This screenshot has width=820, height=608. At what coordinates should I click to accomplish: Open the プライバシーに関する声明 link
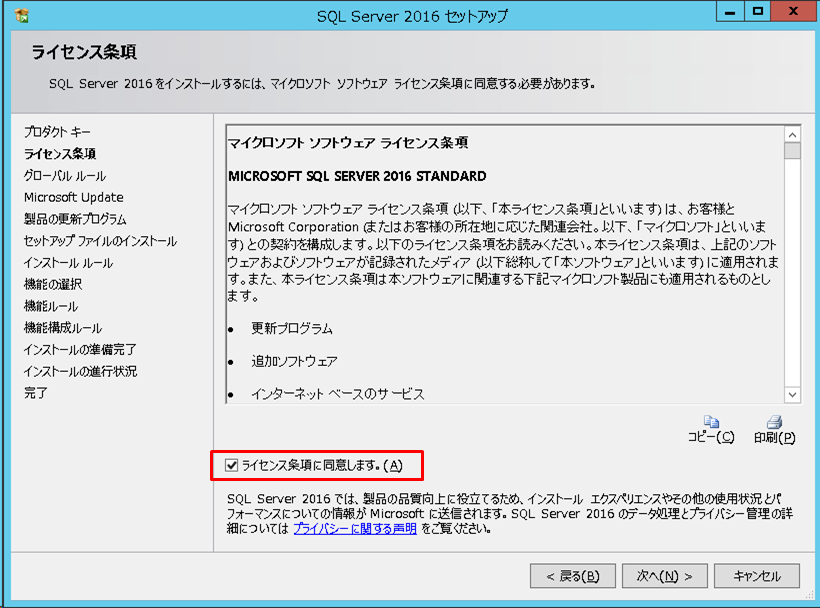pyautogui.click(x=355, y=529)
